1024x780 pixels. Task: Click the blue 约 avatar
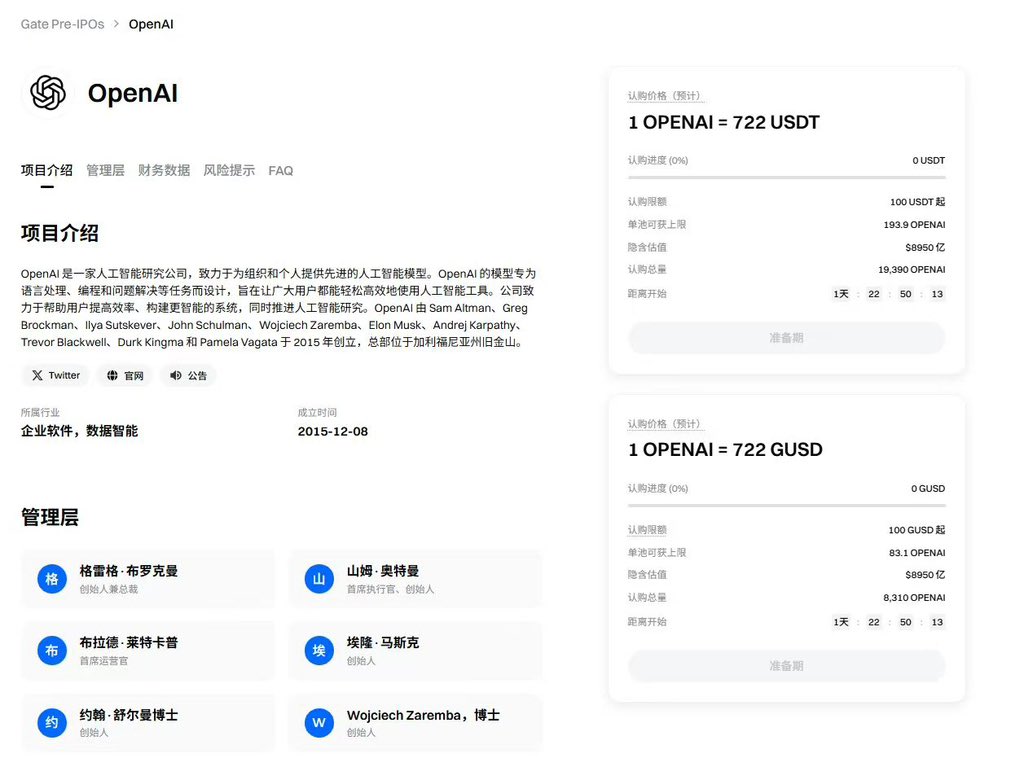52,723
